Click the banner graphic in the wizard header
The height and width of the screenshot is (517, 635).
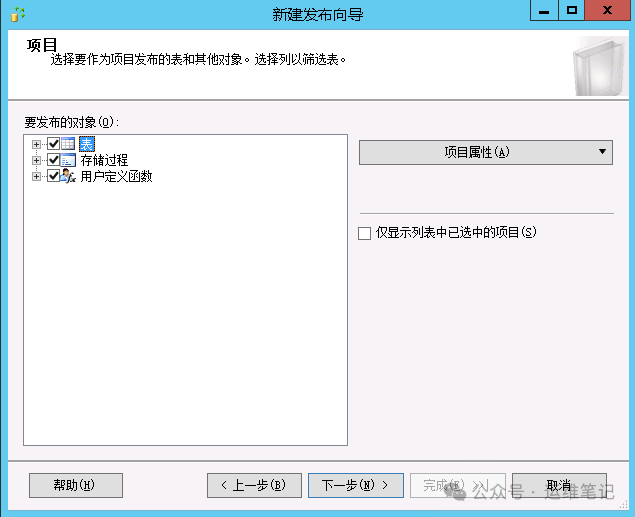tap(600, 66)
